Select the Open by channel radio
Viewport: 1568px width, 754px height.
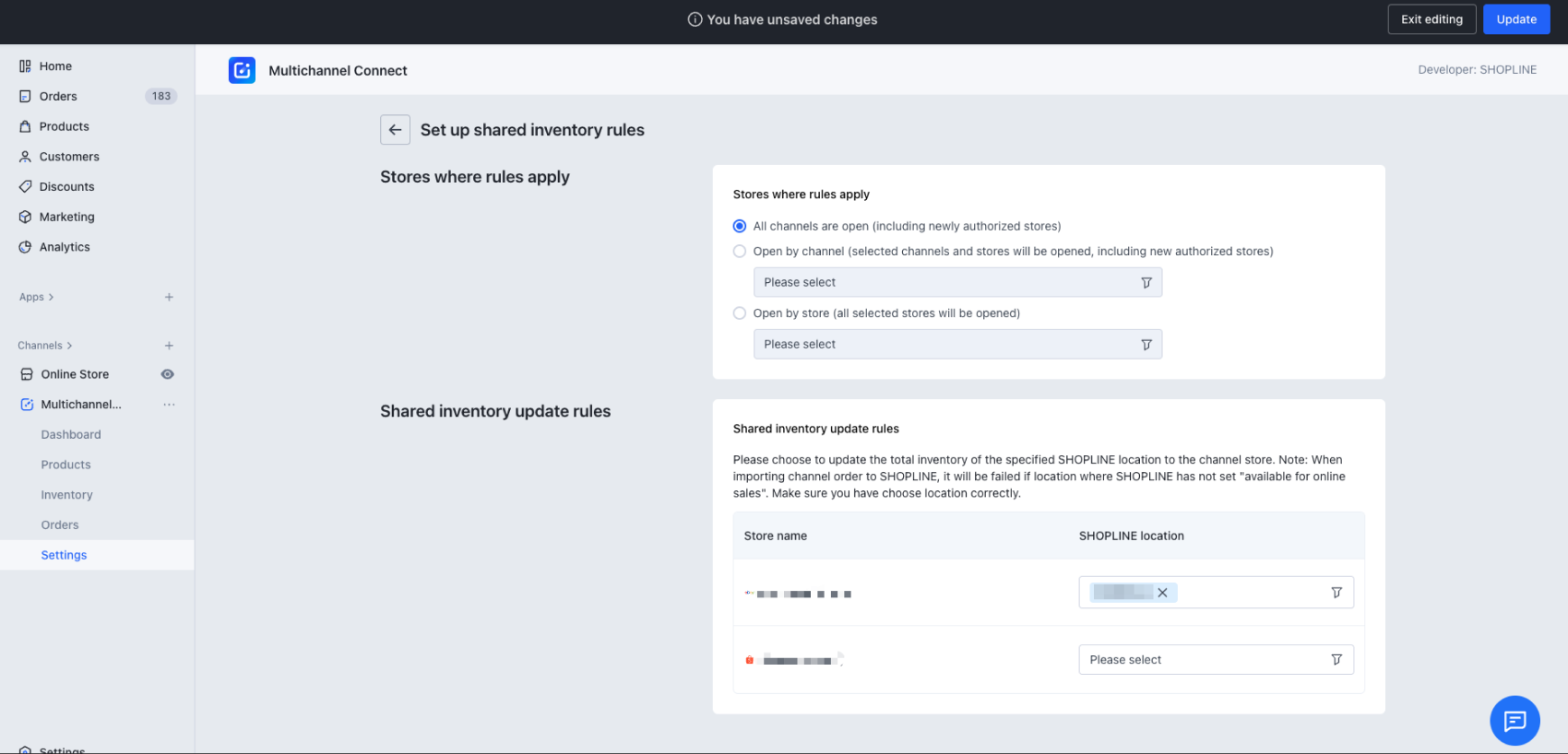point(740,251)
